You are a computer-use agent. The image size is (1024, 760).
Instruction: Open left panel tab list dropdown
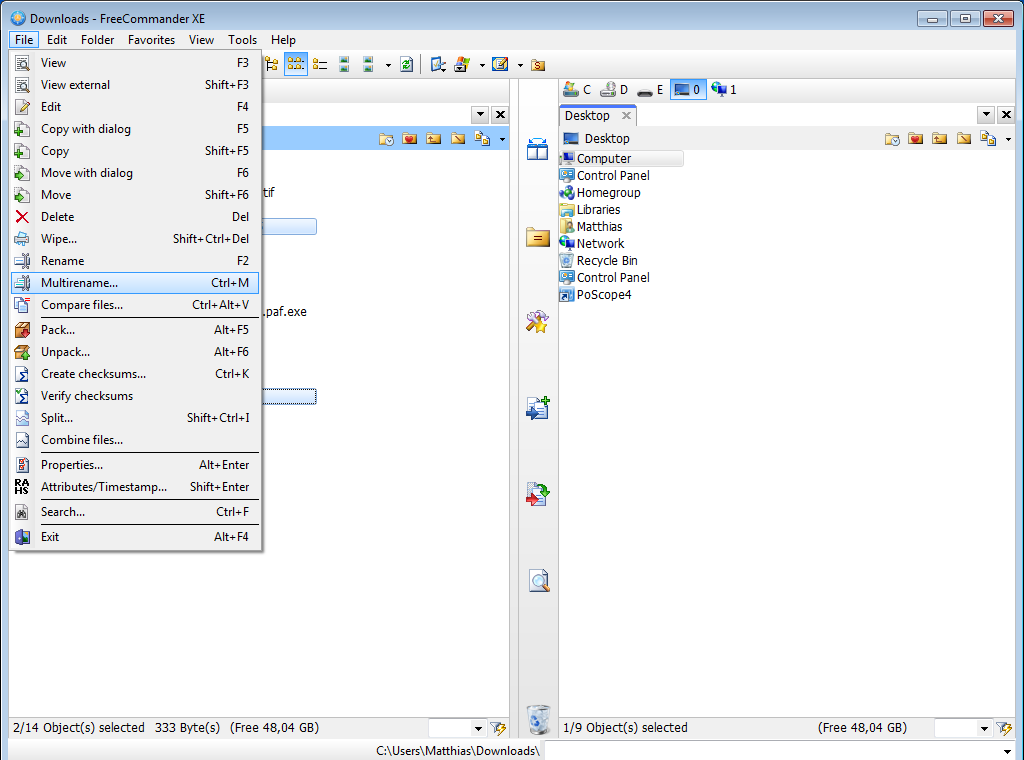tap(481, 115)
